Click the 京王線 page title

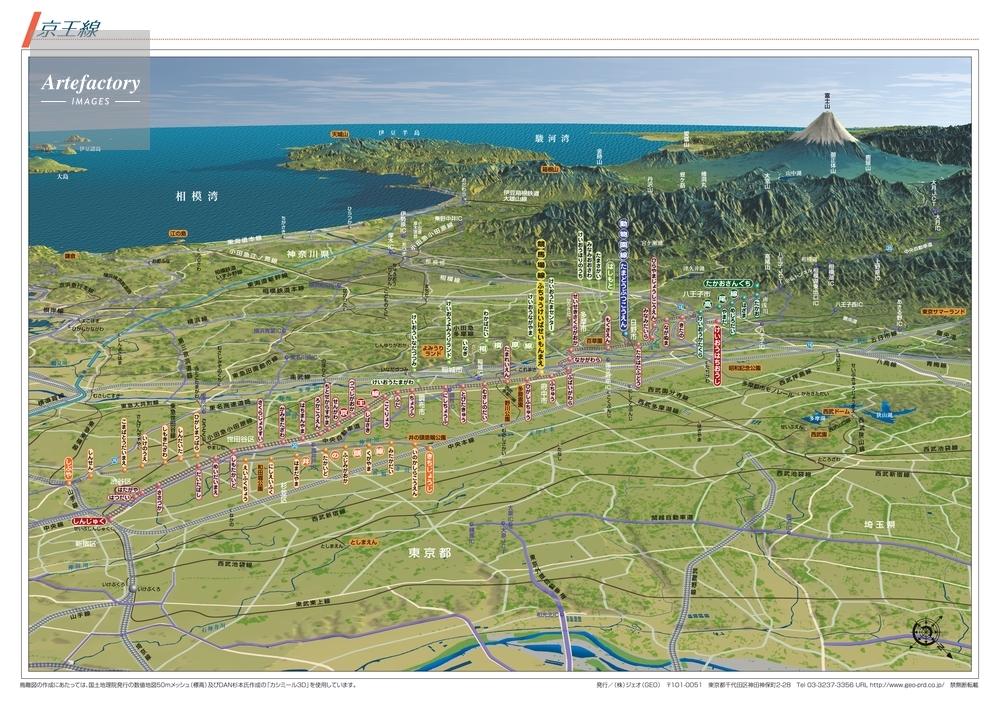click(x=69, y=28)
